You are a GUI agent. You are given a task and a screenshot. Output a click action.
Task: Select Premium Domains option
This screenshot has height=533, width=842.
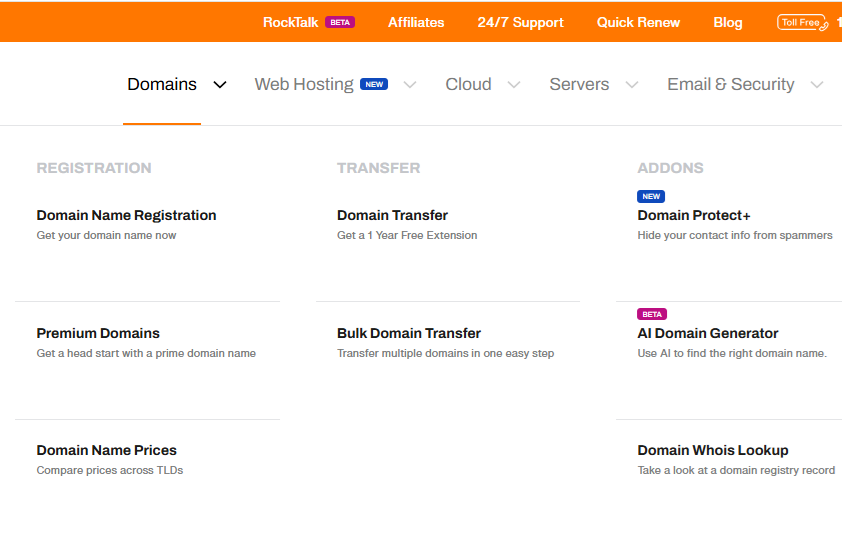tap(98, 333)
